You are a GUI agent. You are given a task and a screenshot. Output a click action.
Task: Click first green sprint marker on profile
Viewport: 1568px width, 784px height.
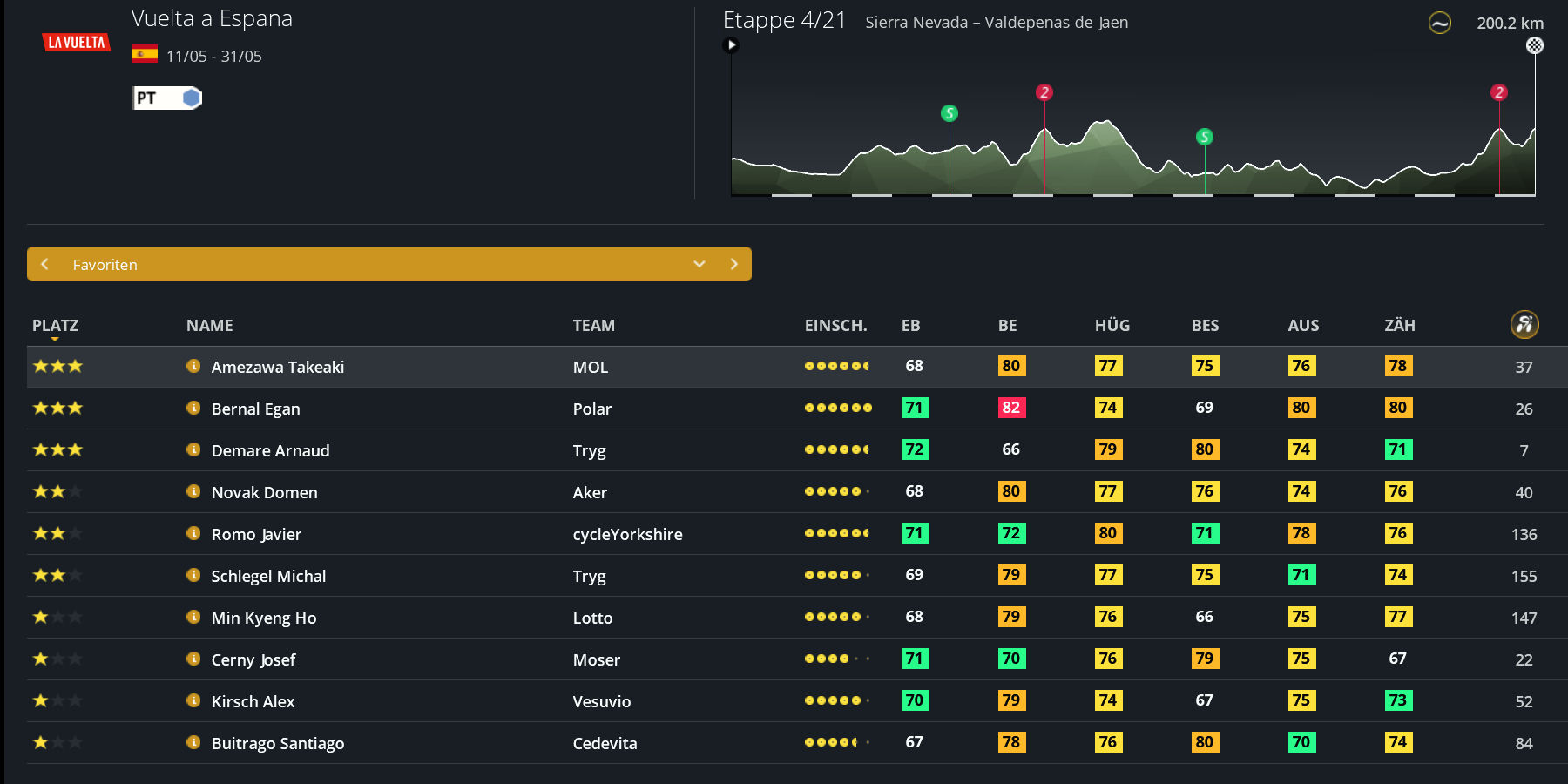[950, 113]
